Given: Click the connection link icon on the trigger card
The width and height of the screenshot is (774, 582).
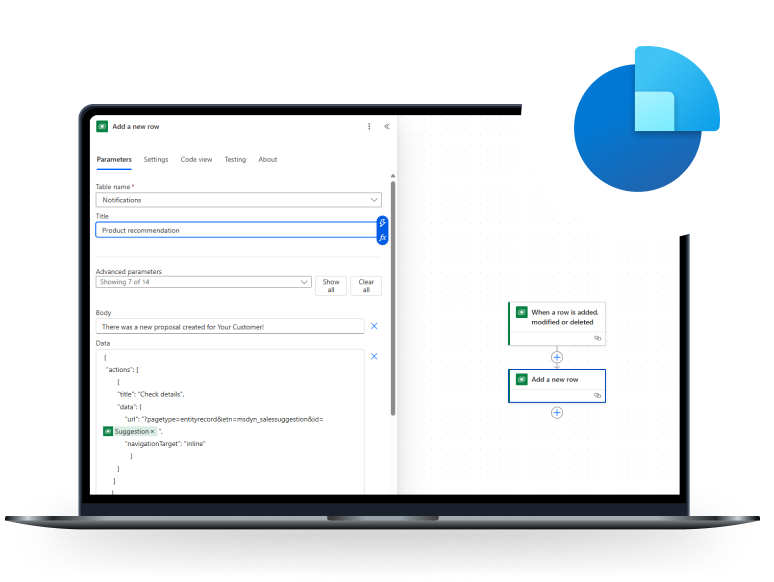Looking at the screenshot, I should [x=597, y=338].
